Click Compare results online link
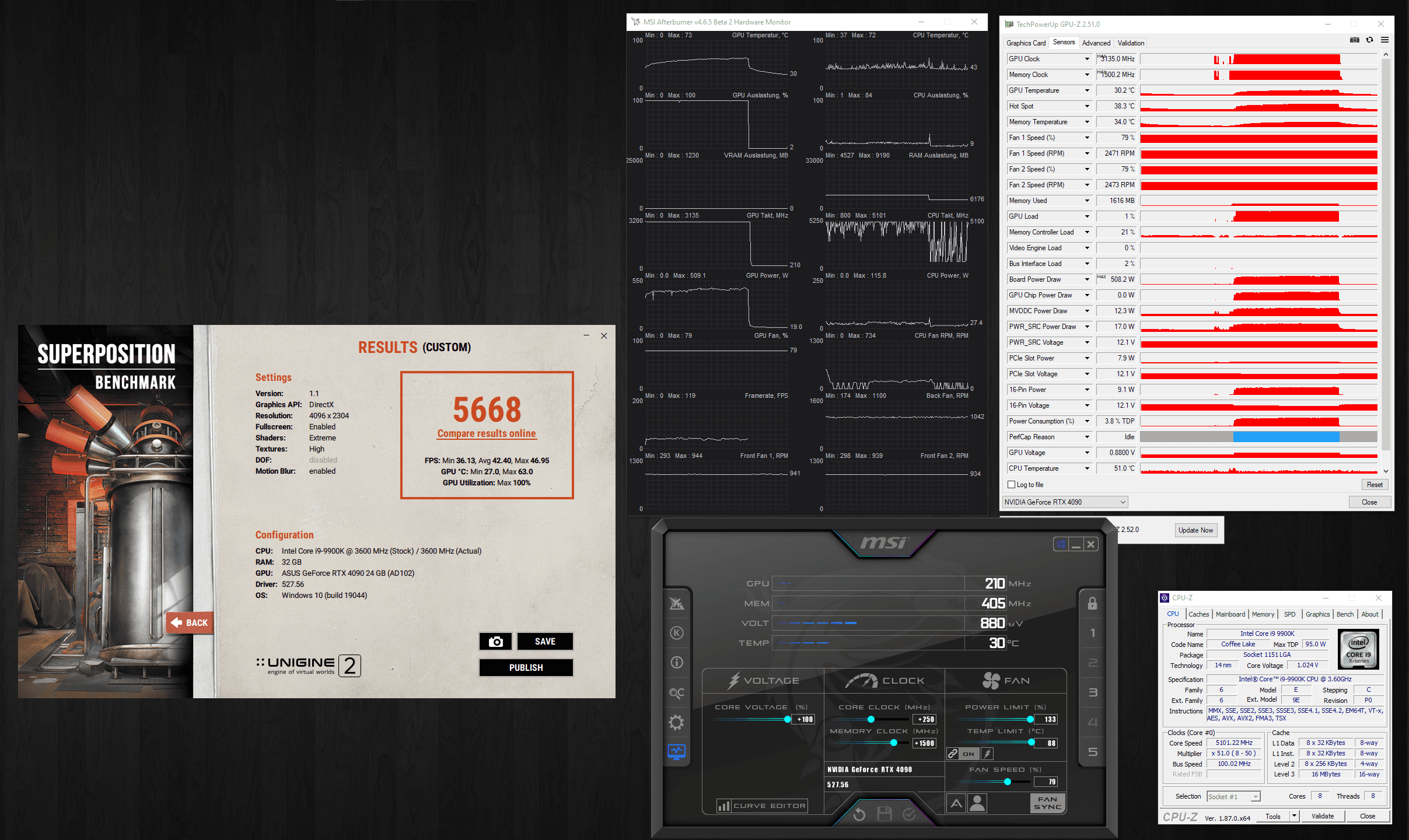The image size is (1409, 840). [x=487, y=433]
